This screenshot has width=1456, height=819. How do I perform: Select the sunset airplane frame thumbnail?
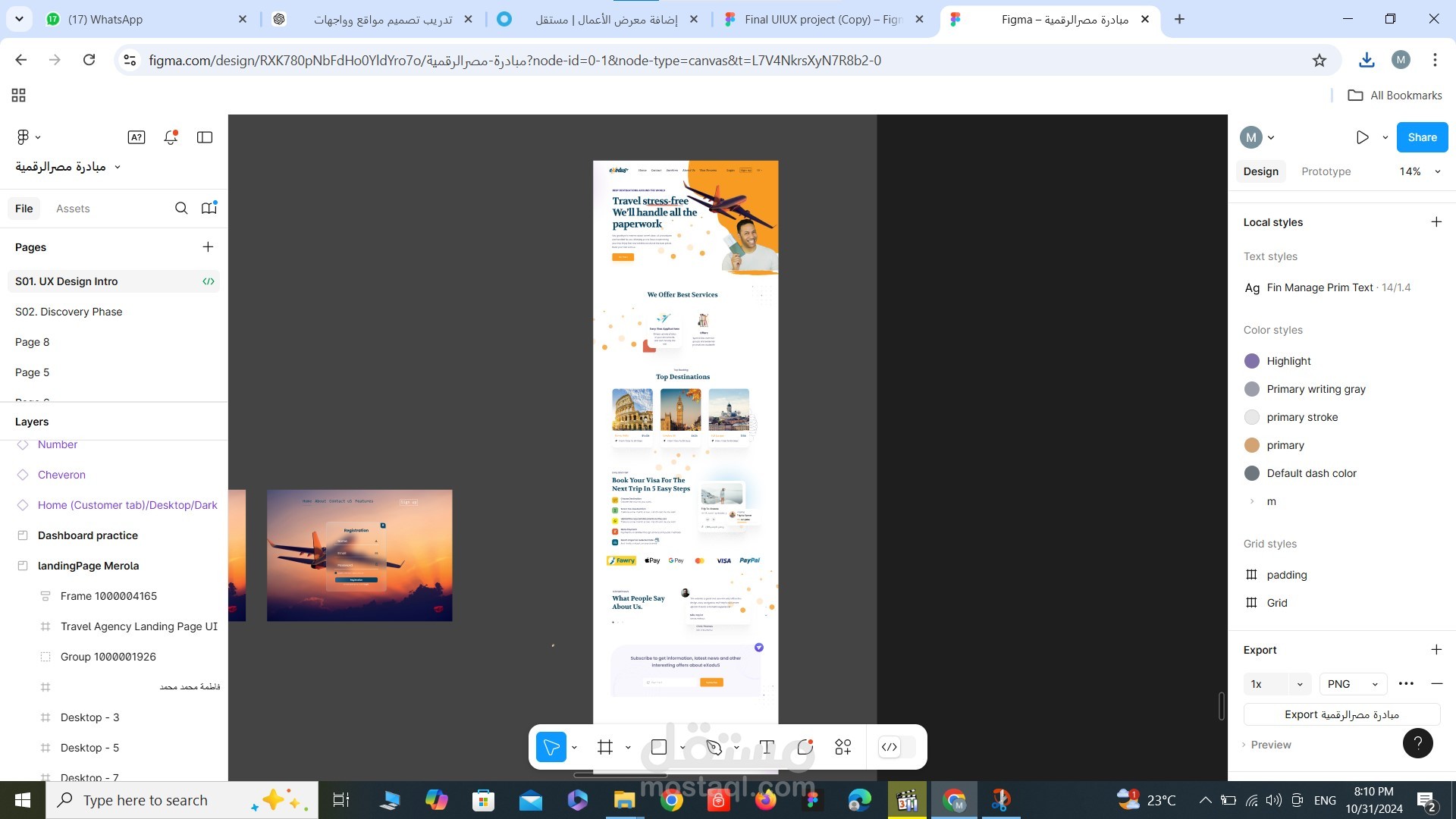pos(359,555)
